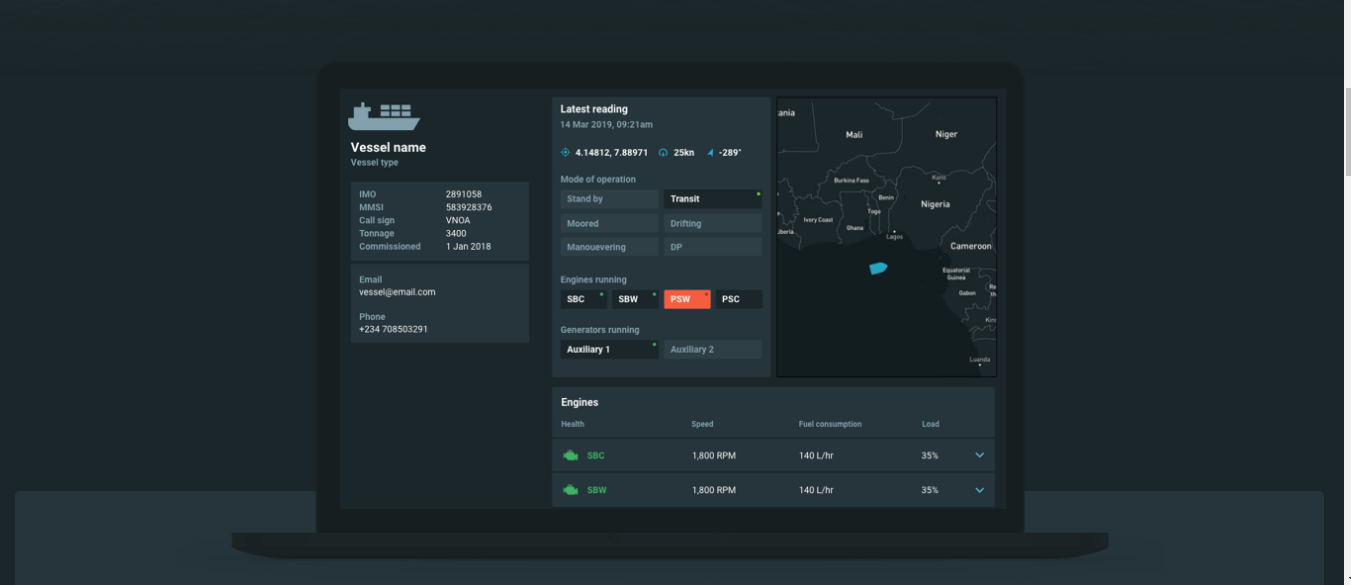Expand the SBW engine row chevron
This screenshot has width=1351, height=585.
[x=979, y=490]
